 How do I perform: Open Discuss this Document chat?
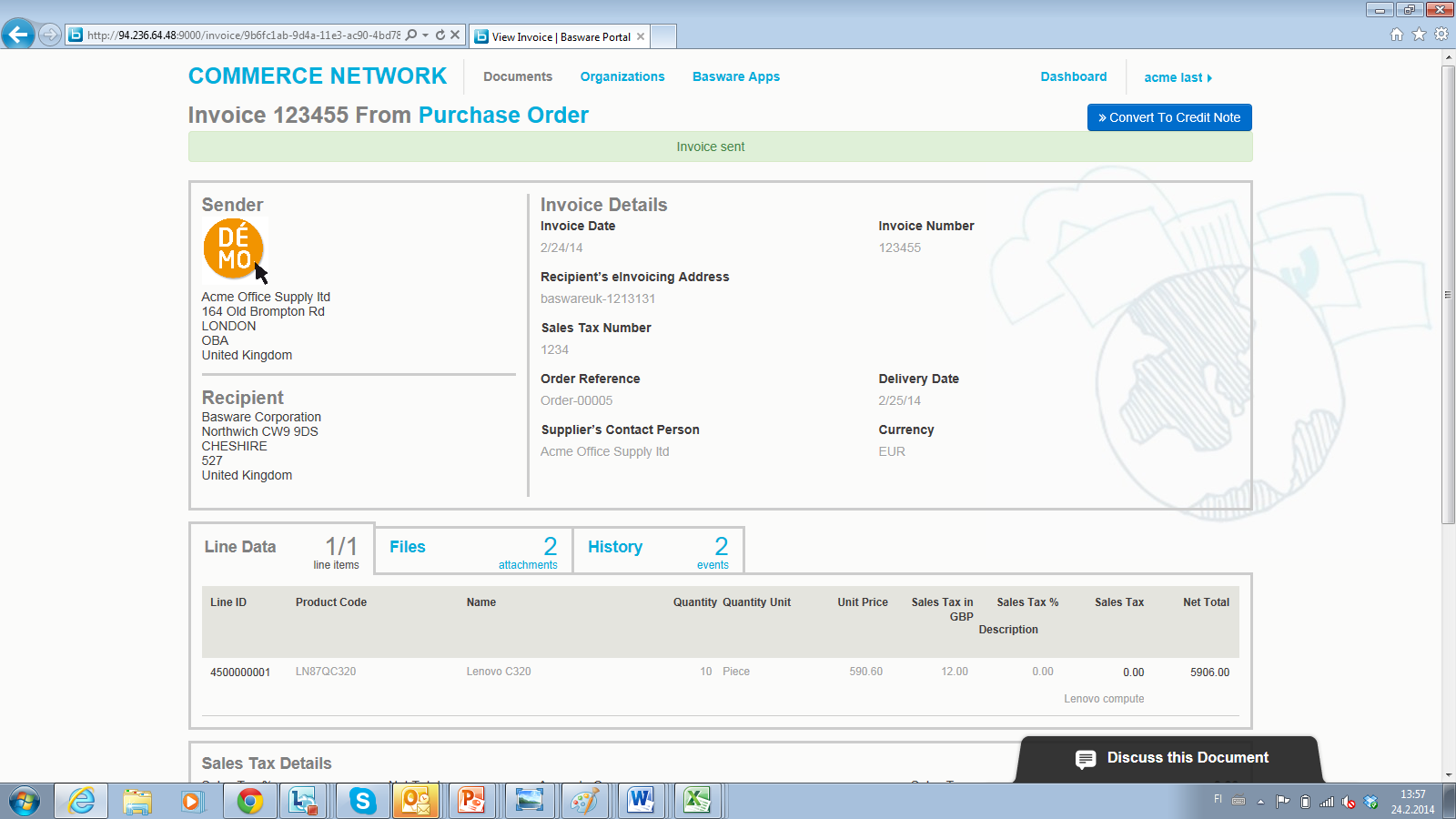click(1168, 759)
